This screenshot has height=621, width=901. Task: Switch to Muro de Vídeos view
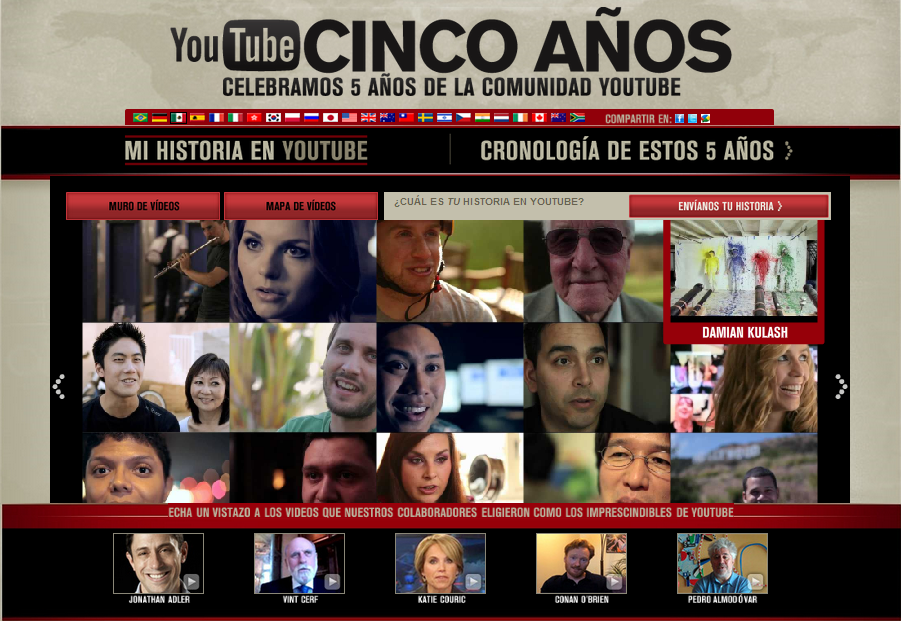coord(143,206)
